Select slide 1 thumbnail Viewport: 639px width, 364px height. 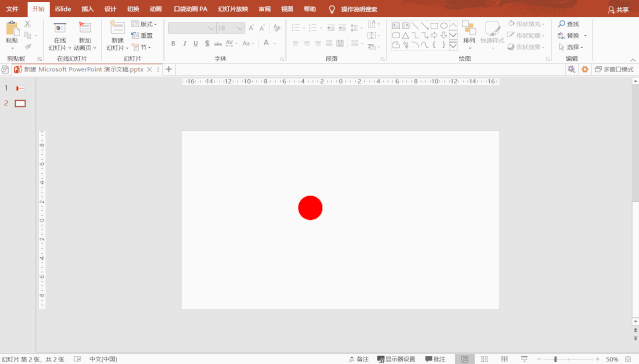20,88
